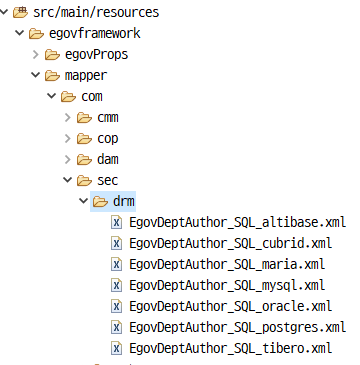The height and width of the screenshot is (365, 360).
Task: Click the mapper folder icon
Action: pos(52,76)
